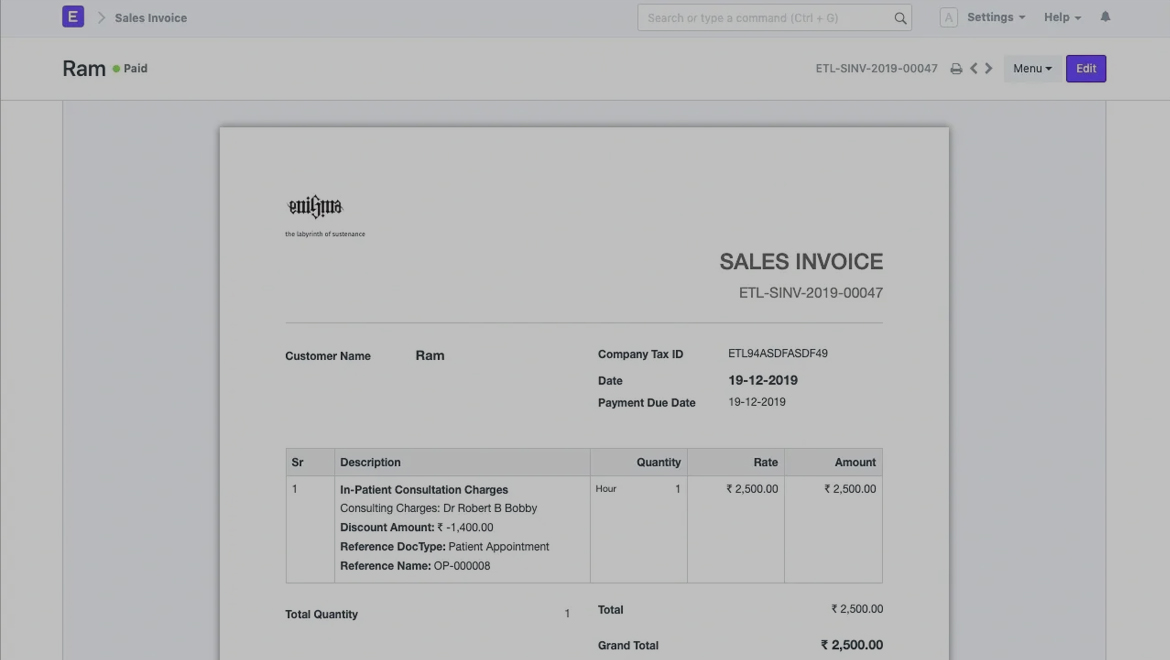Open the Menu dropdown
Image resolution: width=1170 pixels, height=660 pixels.
coord(1032,69)
